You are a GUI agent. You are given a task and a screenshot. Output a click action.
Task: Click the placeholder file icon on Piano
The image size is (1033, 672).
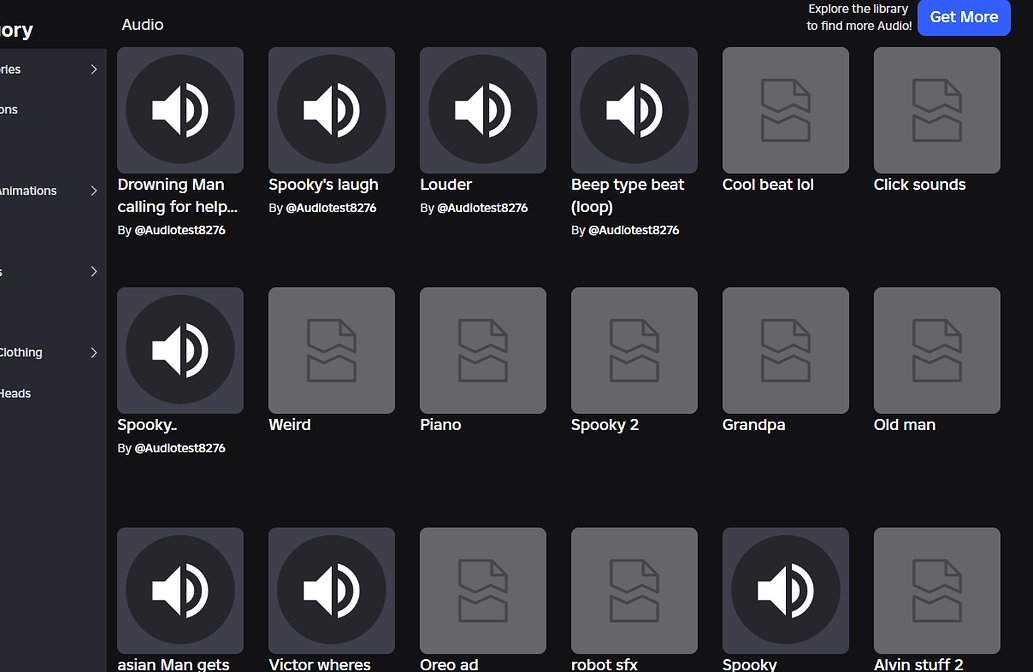[x=483, y=350]
